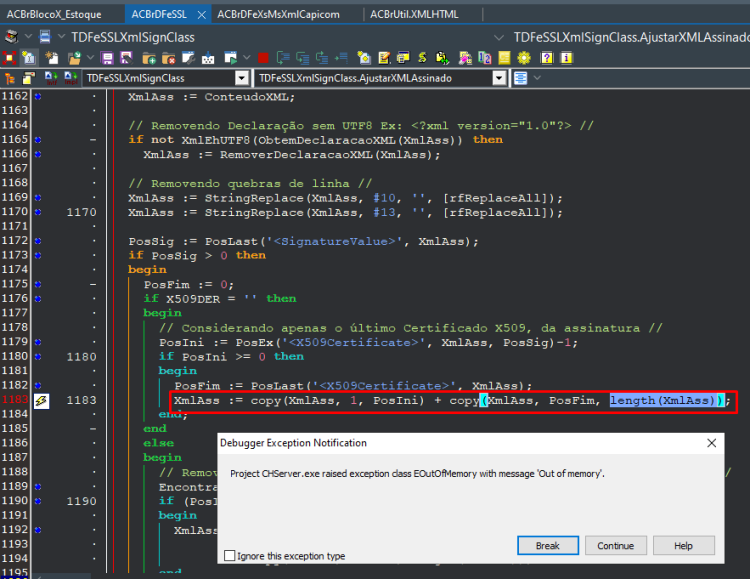Viewport: 750px width, 579px height.
Task: Tick 'Ignore this exception type' checkbox
Action: click(x=230, y=556)
